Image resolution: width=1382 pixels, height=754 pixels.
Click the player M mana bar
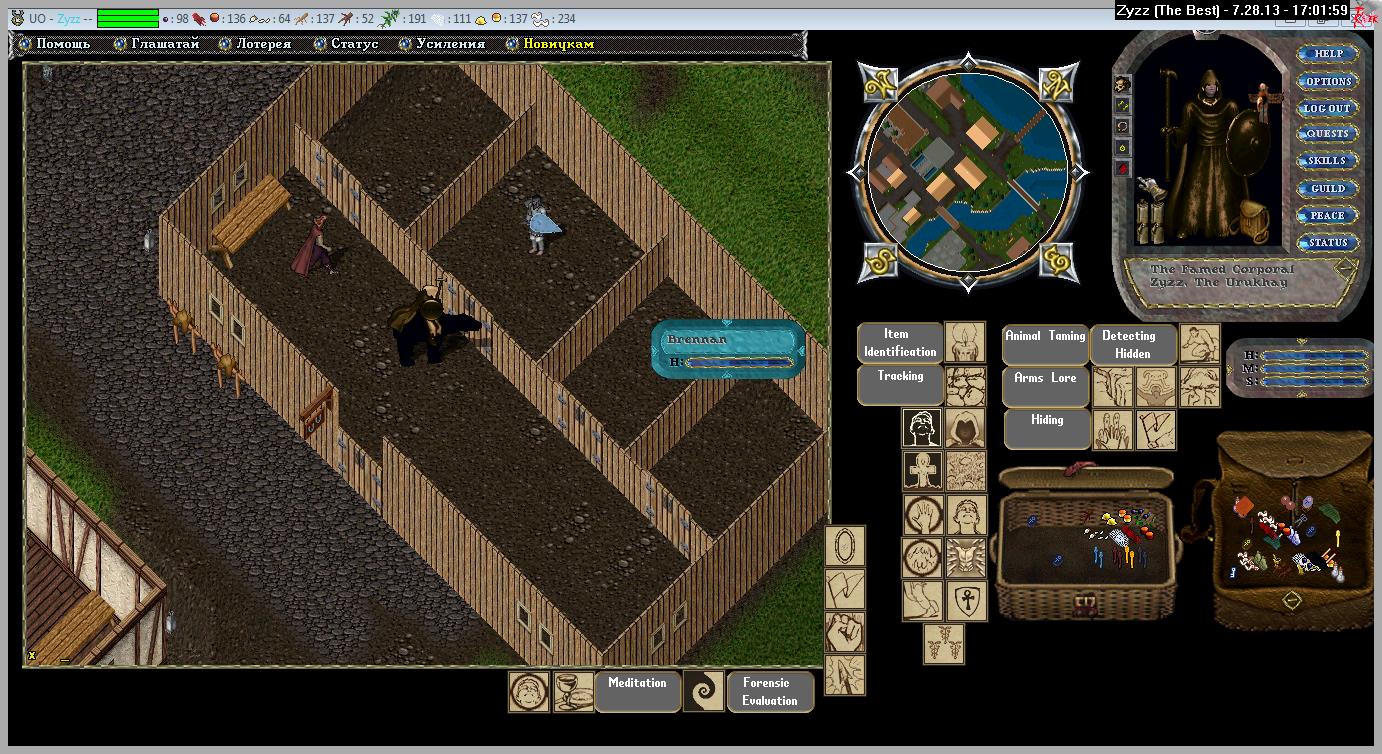[x=1314, y=368]
